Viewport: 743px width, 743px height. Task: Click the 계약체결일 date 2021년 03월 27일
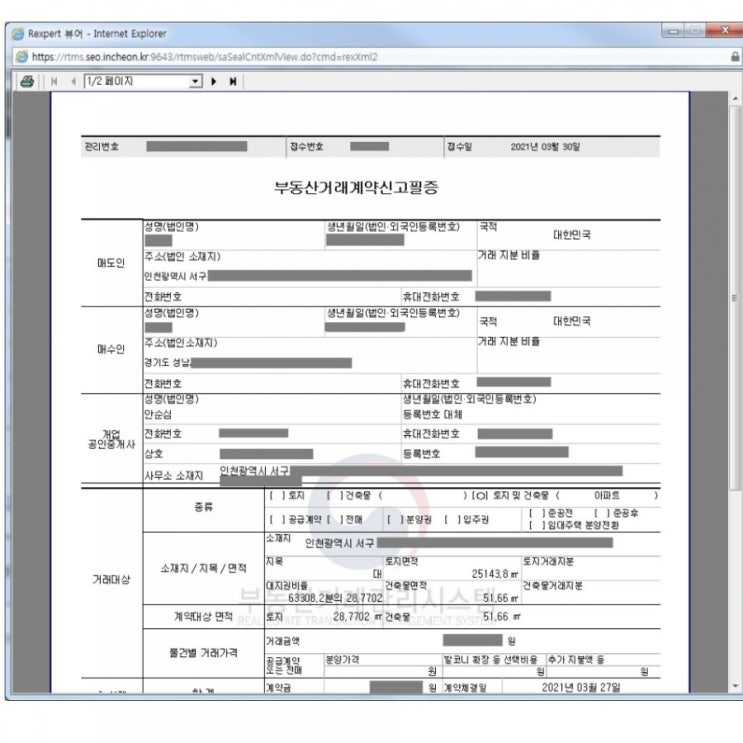tap(581, 687)
